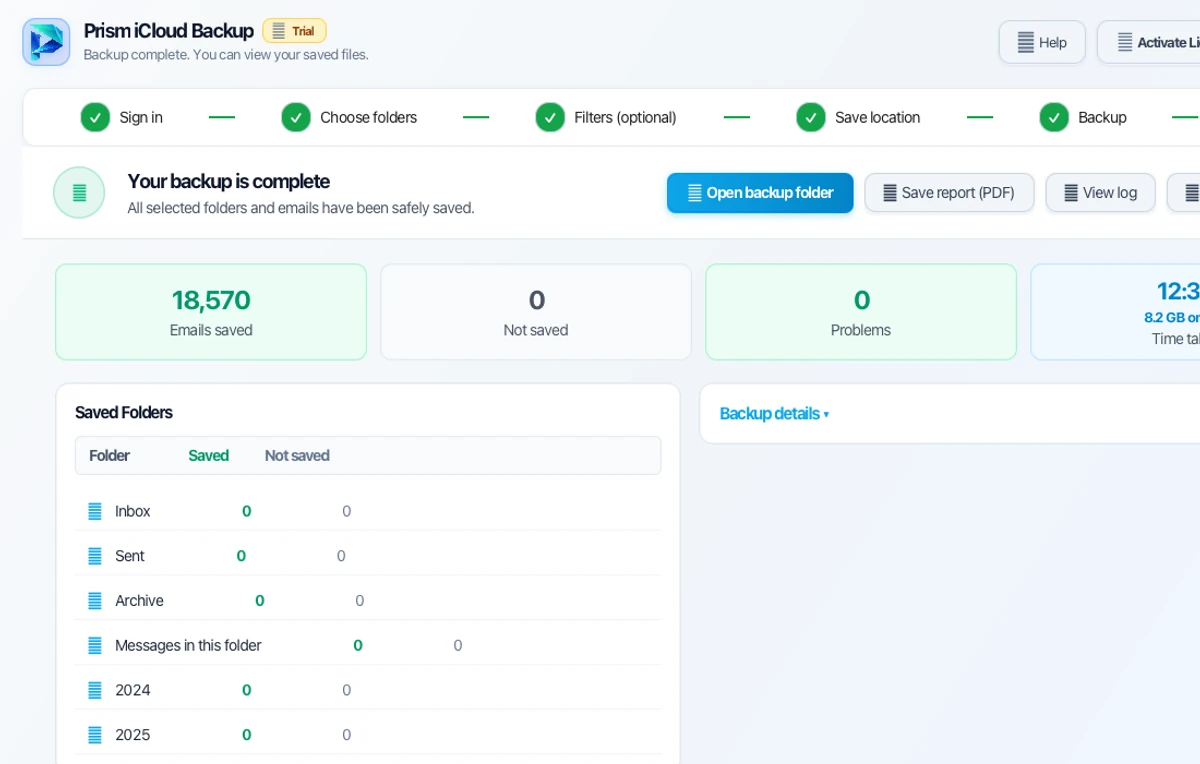Click the Sign in green checkmark
Screen dimensions: 1200x764
[x=96, y=117]
